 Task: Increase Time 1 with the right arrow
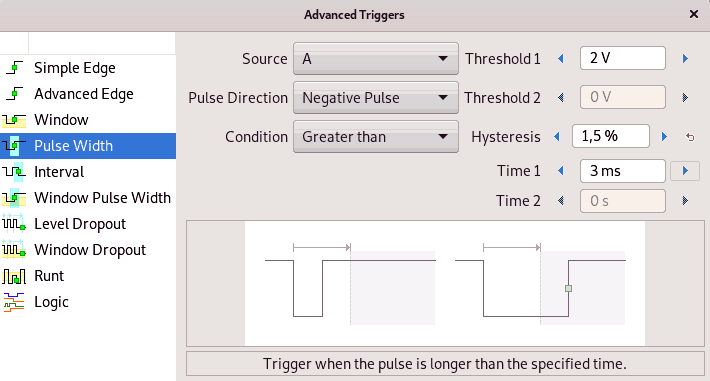click(685, 171)
